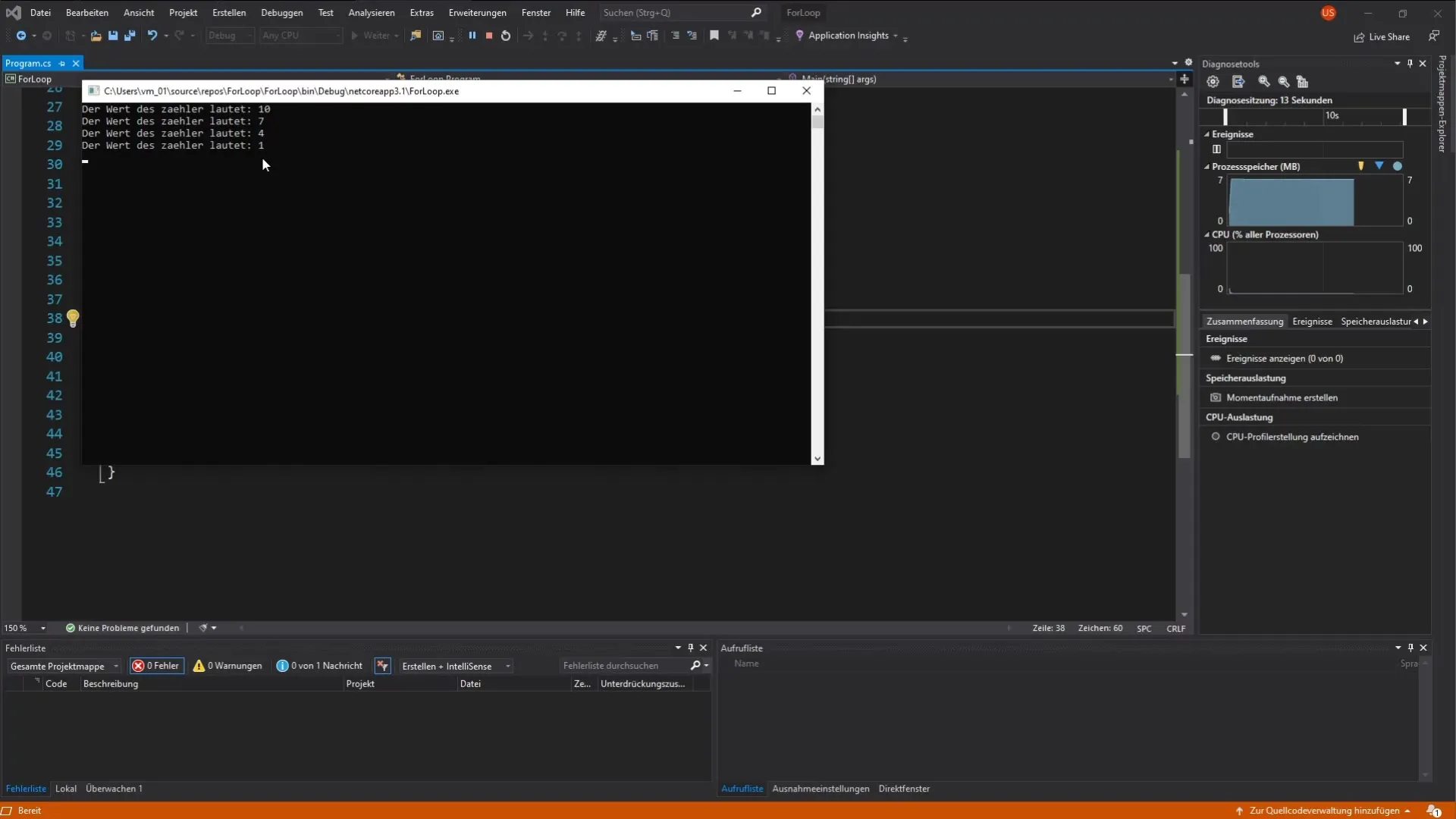The image size is (1456, 819).
Task: Pin the Fehlerliste panel
Action: tap(690, 648)
